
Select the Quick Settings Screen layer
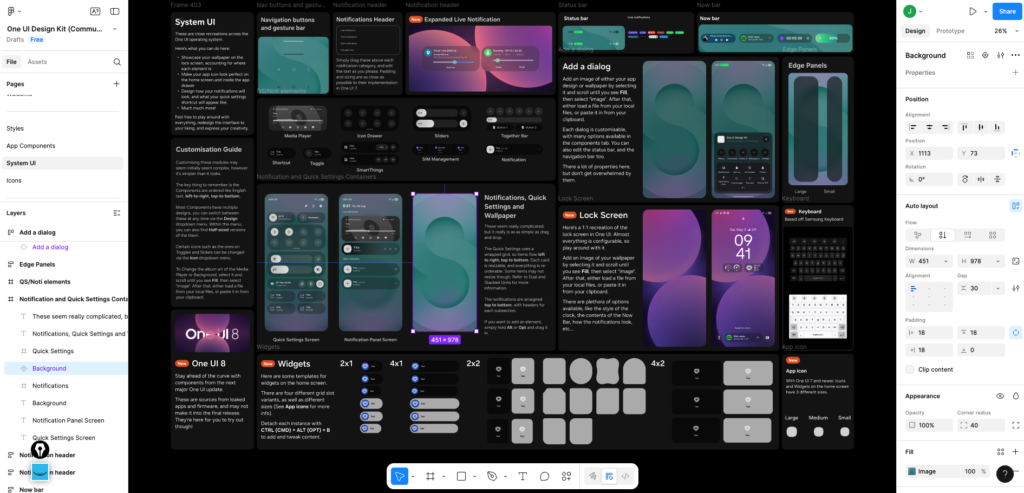64,437
